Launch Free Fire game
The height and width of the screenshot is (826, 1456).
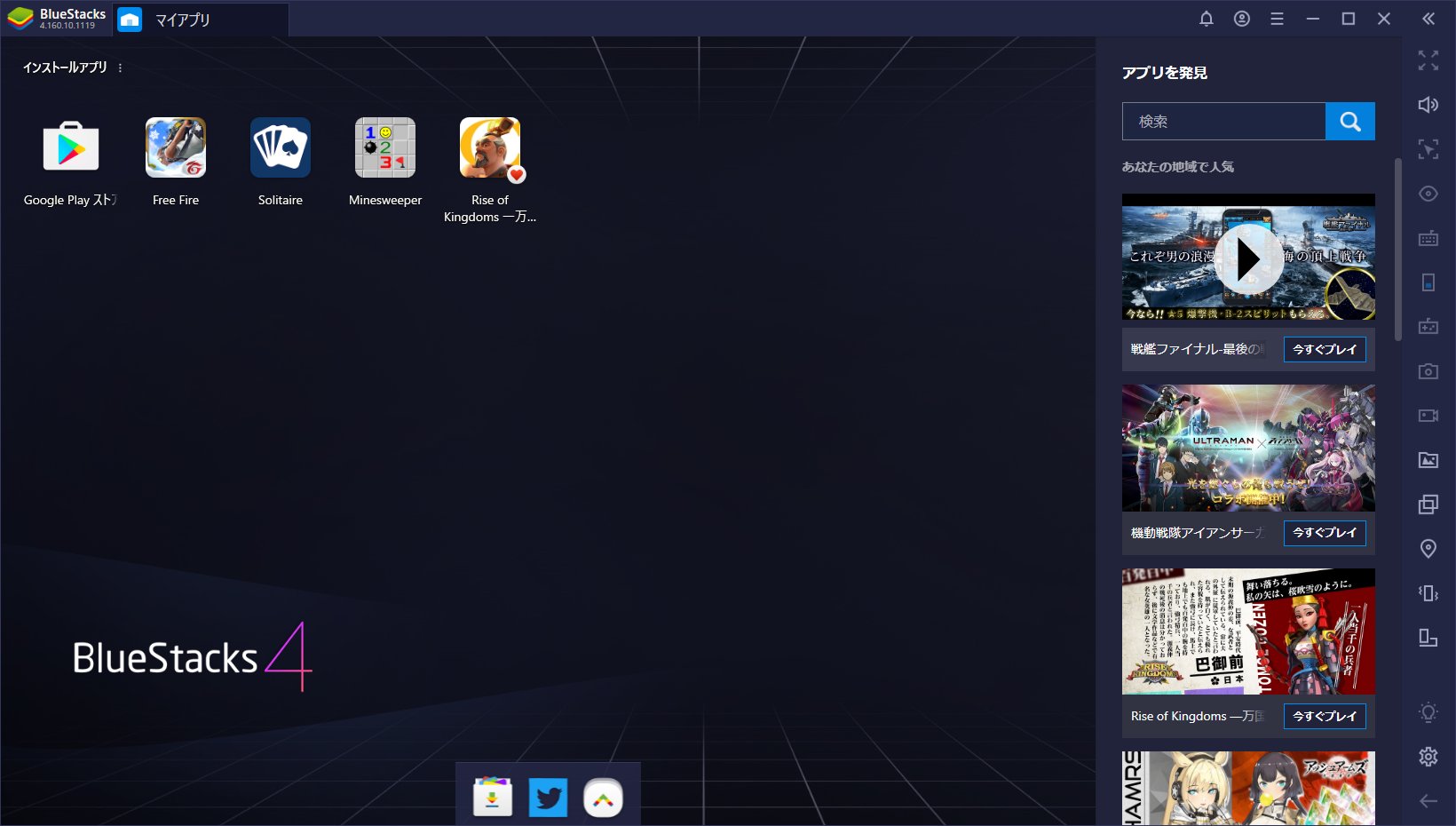[176, 147]
